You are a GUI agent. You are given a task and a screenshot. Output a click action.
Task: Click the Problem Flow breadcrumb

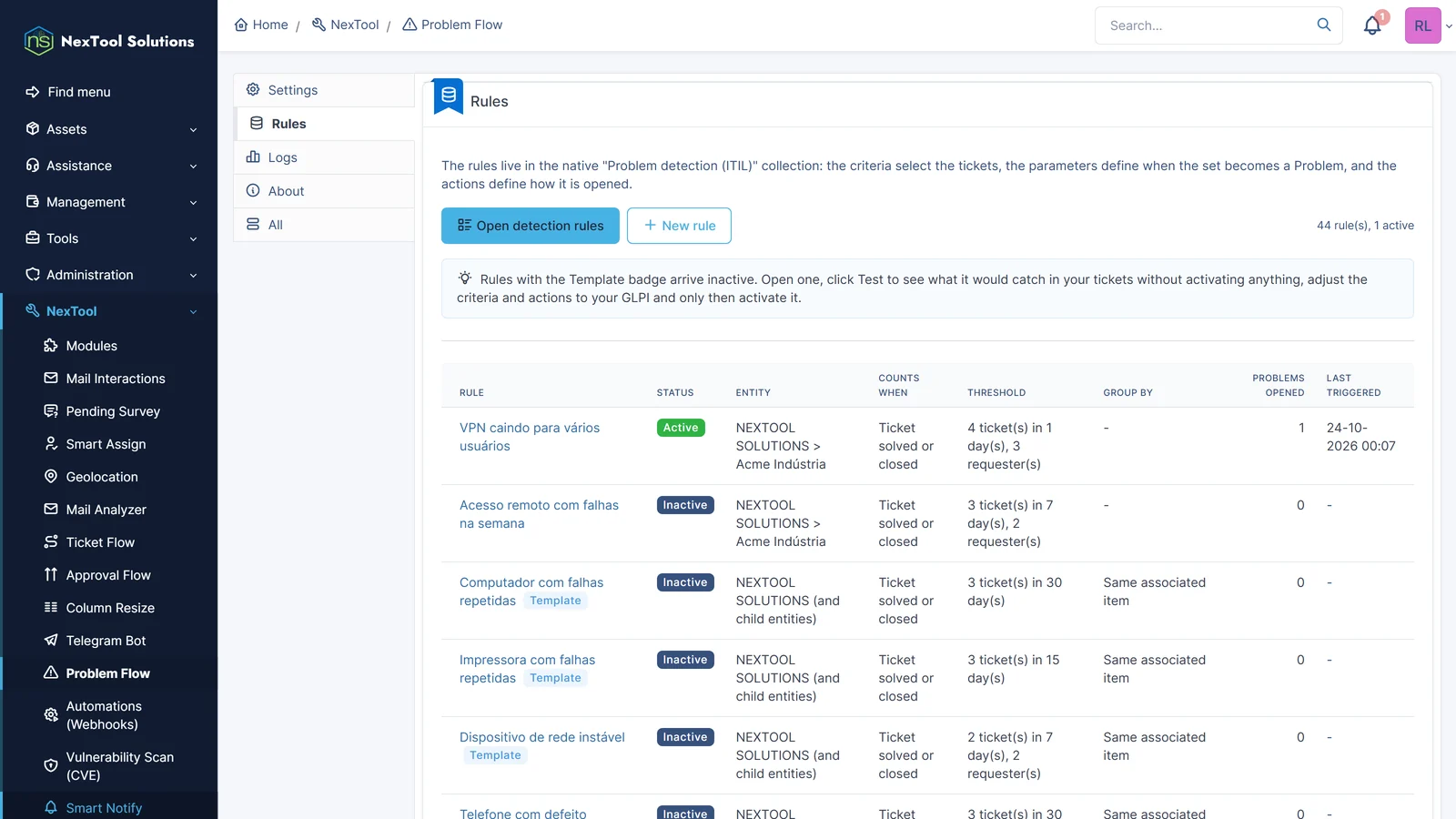(x=452, y=25)
